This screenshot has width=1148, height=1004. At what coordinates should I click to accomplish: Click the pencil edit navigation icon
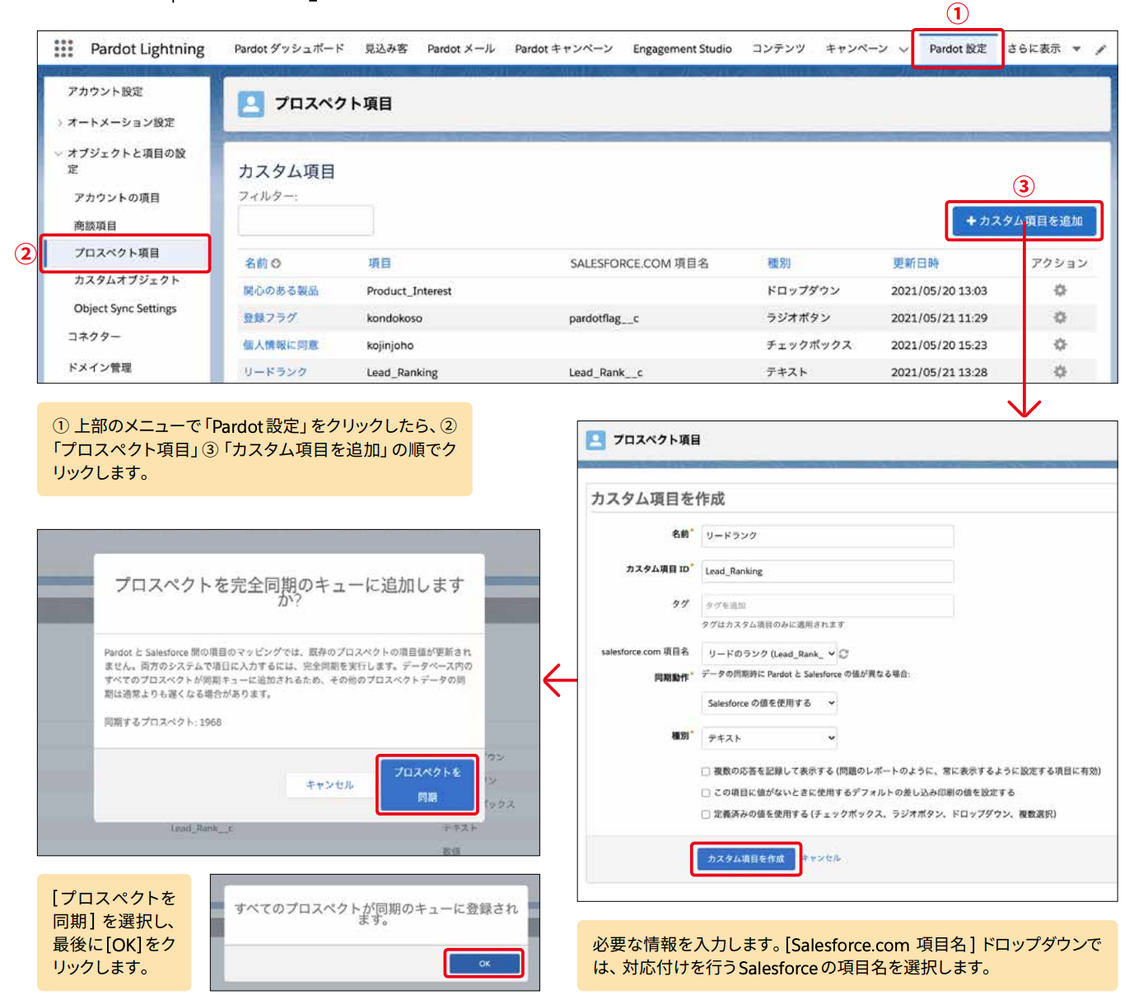click(x=1100, y=49)
